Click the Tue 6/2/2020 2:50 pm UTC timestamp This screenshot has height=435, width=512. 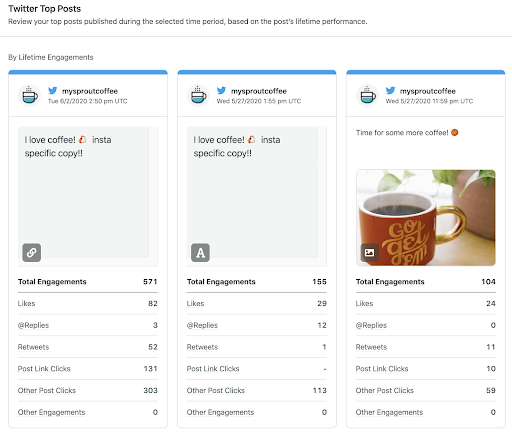[x=88, y=101]
